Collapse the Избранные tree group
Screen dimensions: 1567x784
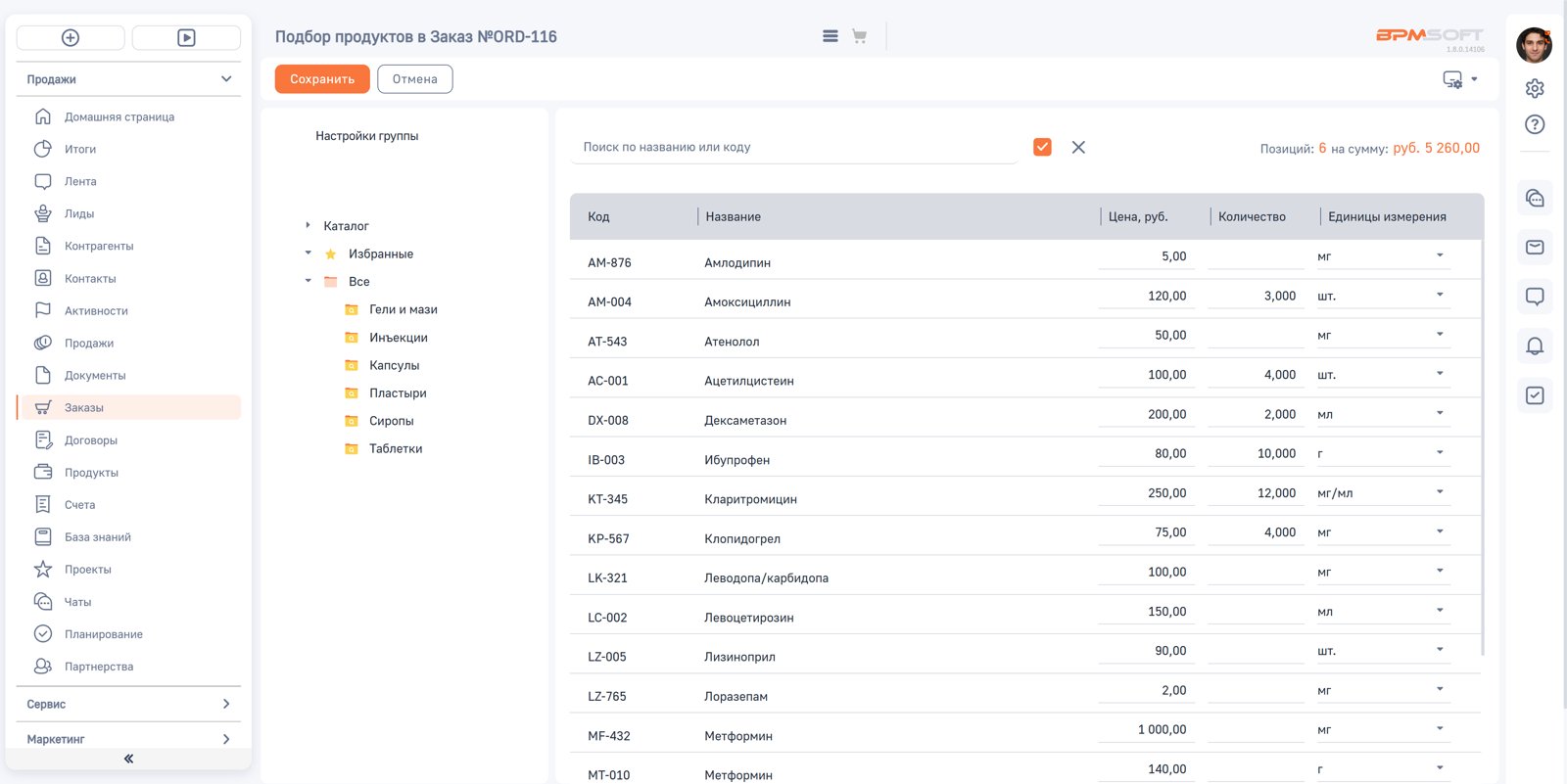coord(308,254)
